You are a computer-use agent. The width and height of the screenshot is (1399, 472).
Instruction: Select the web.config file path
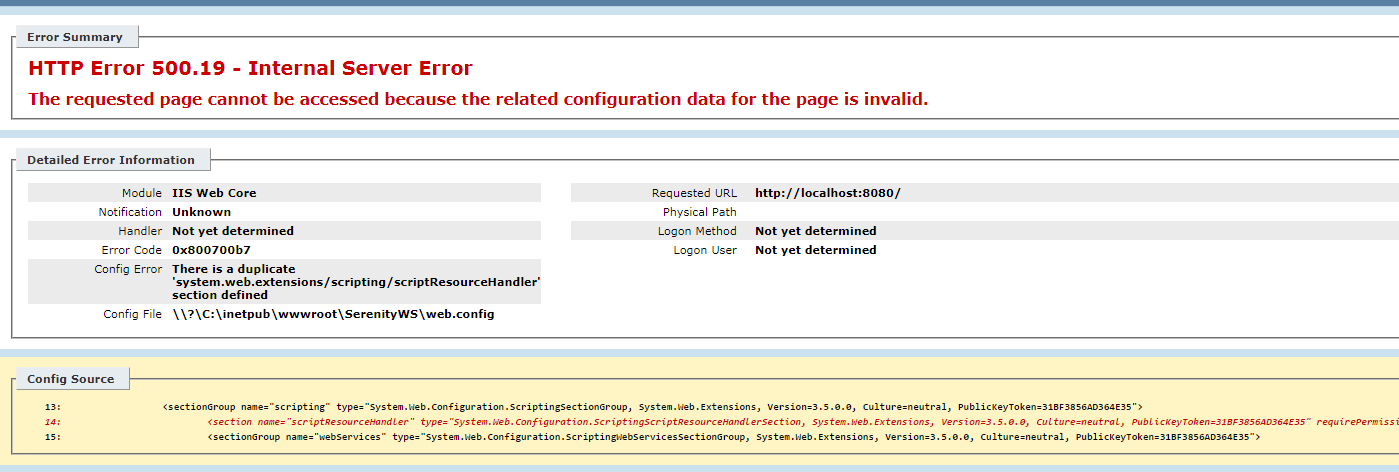[333, 314]
